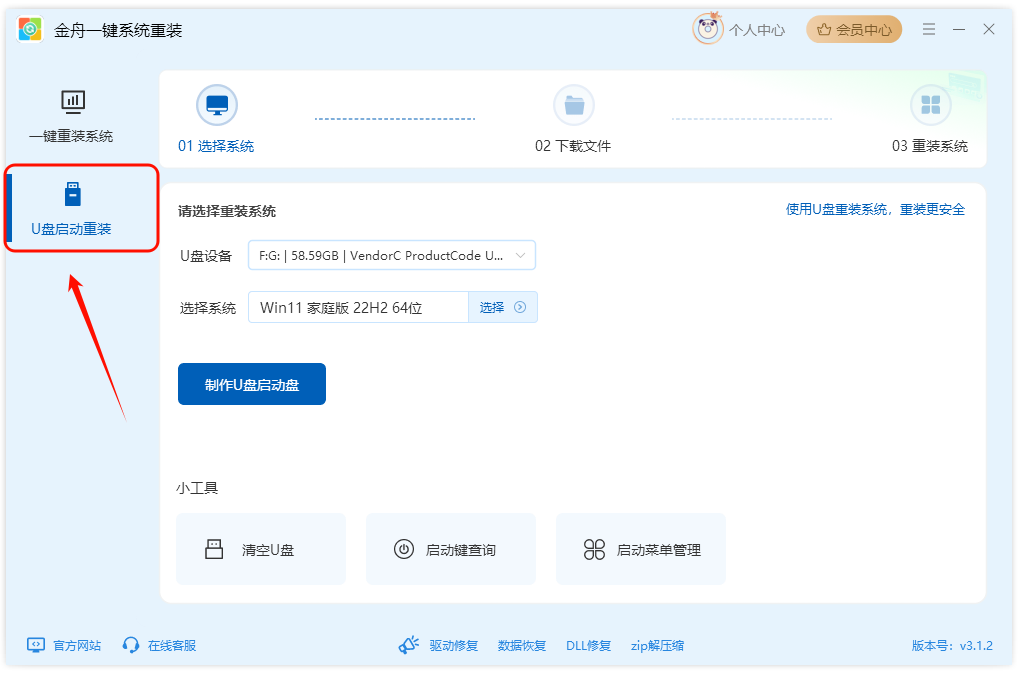Click the four-circle icon in 启动菜单管理
This screenshot has width=1019, height=673.
coord(594,550)
